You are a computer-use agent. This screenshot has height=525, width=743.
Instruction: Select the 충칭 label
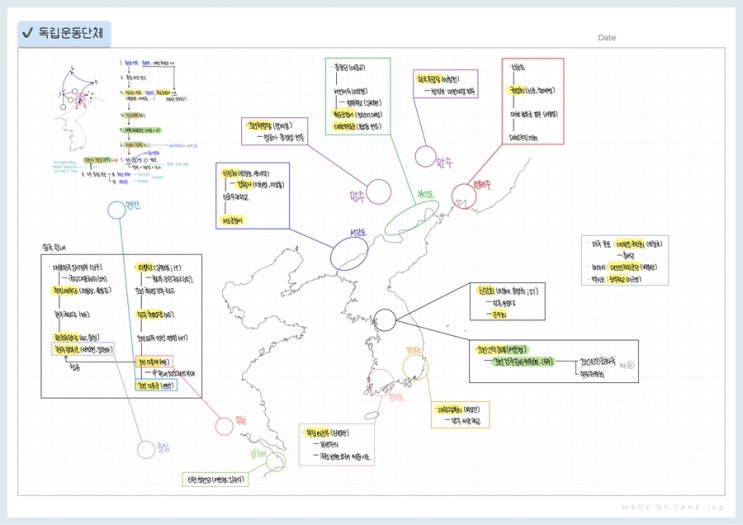163,447
